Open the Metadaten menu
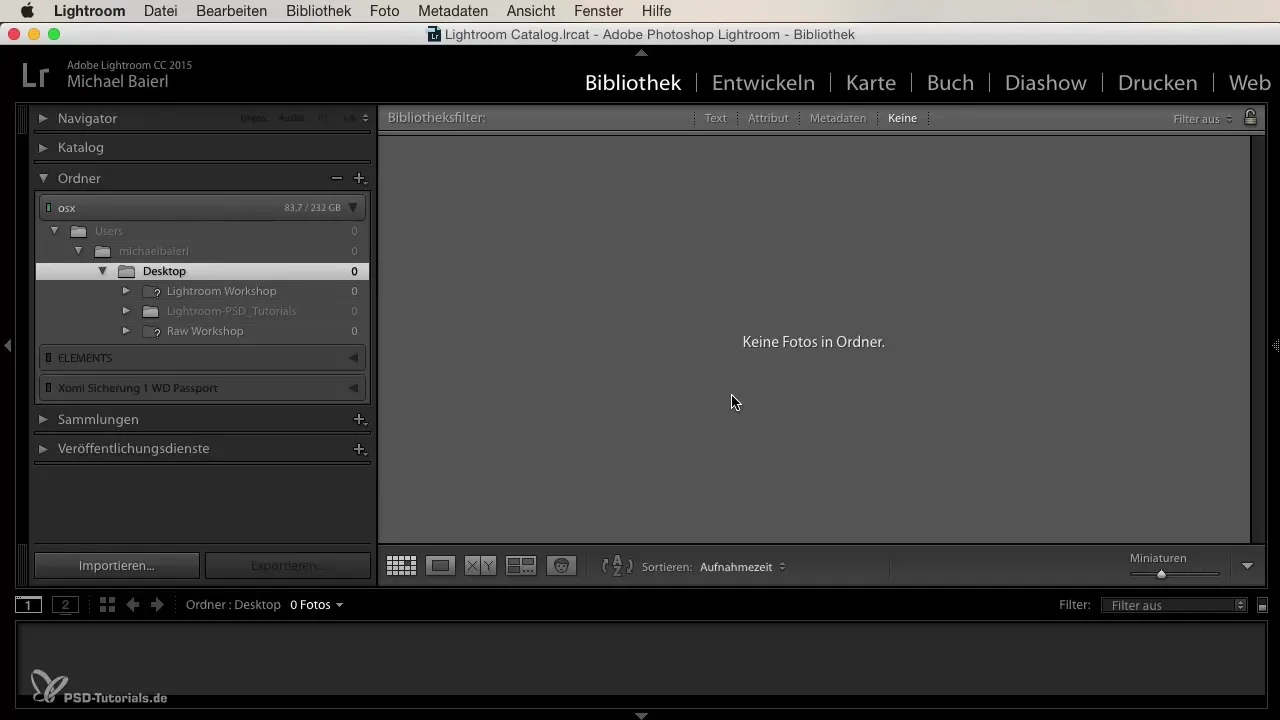The height and width of the screenshot is (720, 1280). (453, 11)
